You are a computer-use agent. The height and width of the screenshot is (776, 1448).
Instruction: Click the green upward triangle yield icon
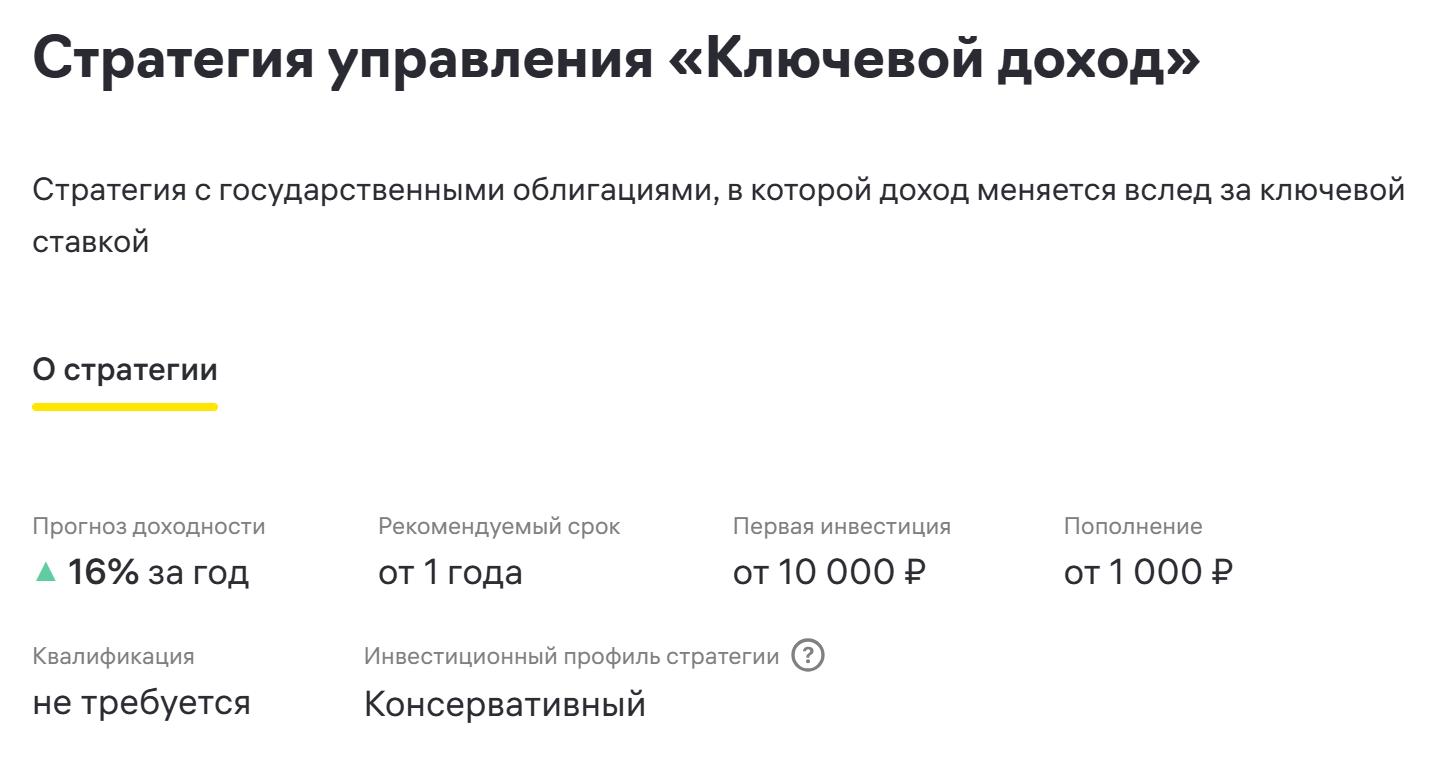pyautogui.click(x=45, y=572)
